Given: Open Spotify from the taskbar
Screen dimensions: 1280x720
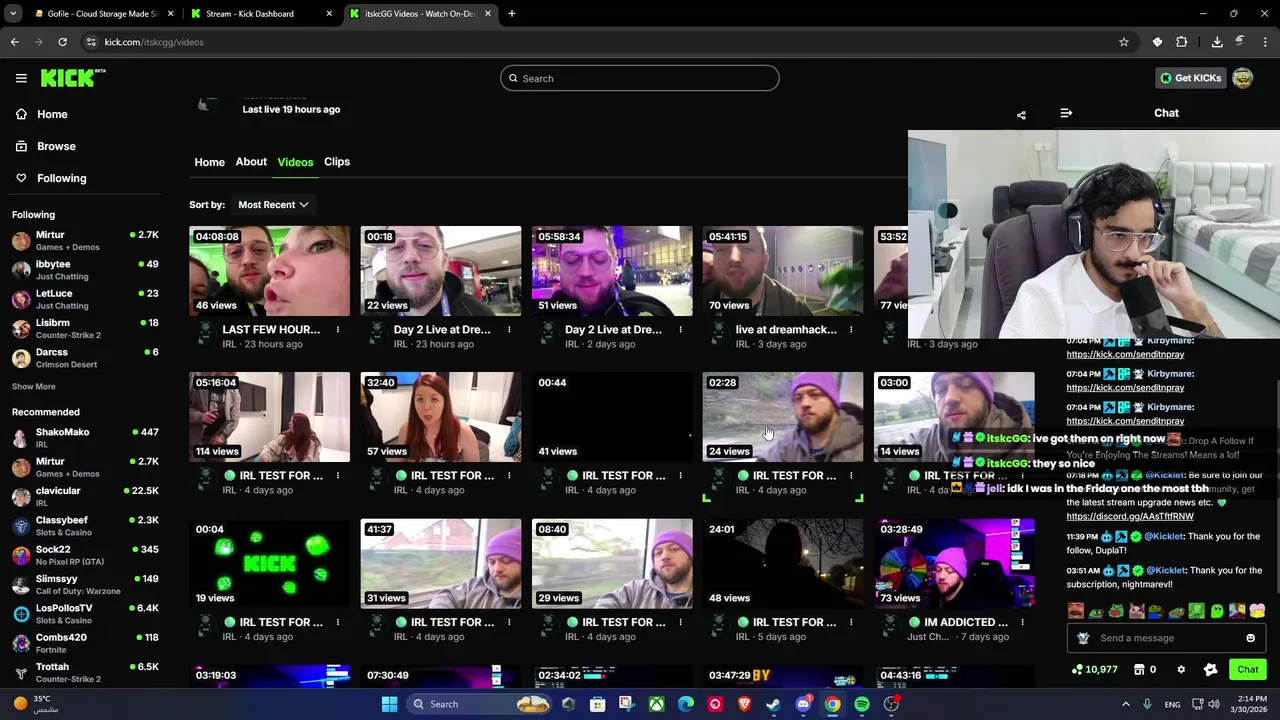Looking at the screenshot, I should pos(862,704).
